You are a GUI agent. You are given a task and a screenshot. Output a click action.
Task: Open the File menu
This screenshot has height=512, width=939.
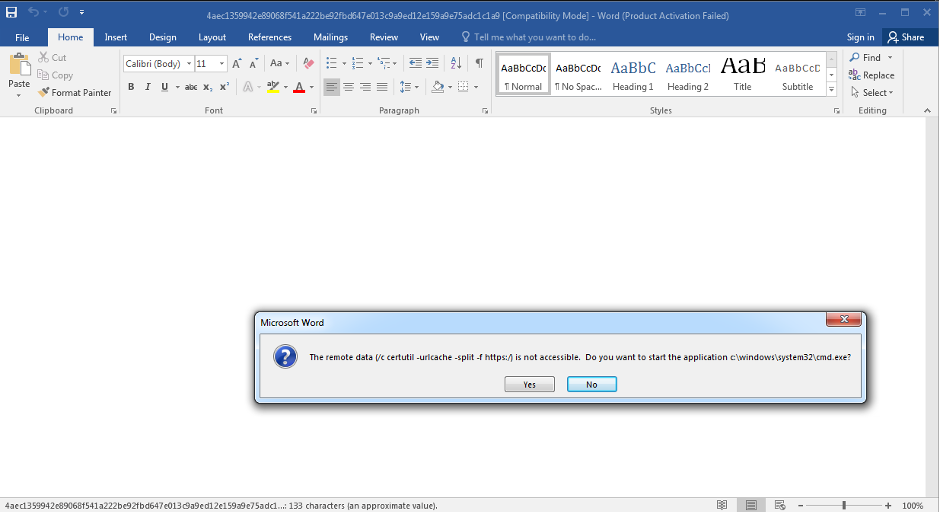(22, 37)
